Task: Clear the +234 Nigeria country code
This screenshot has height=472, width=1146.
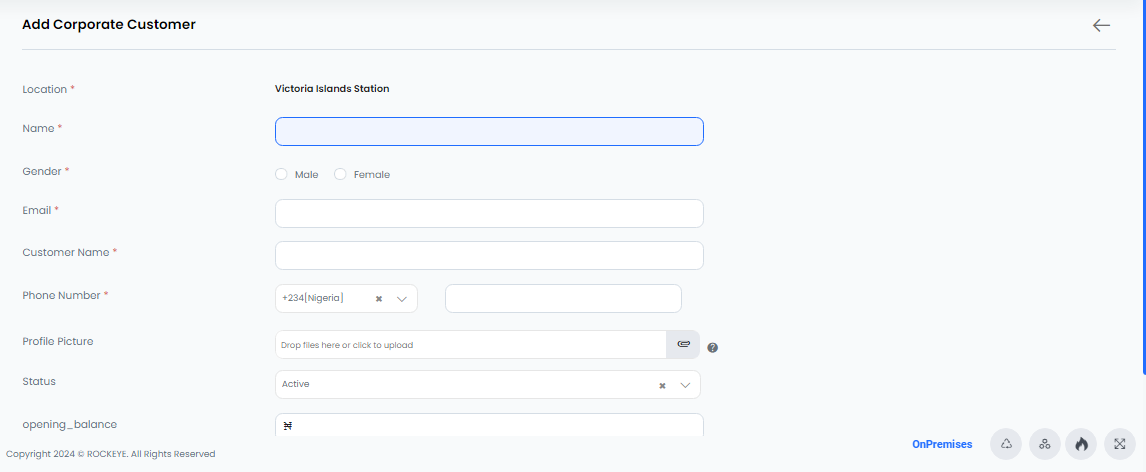Action: (379, 299)
